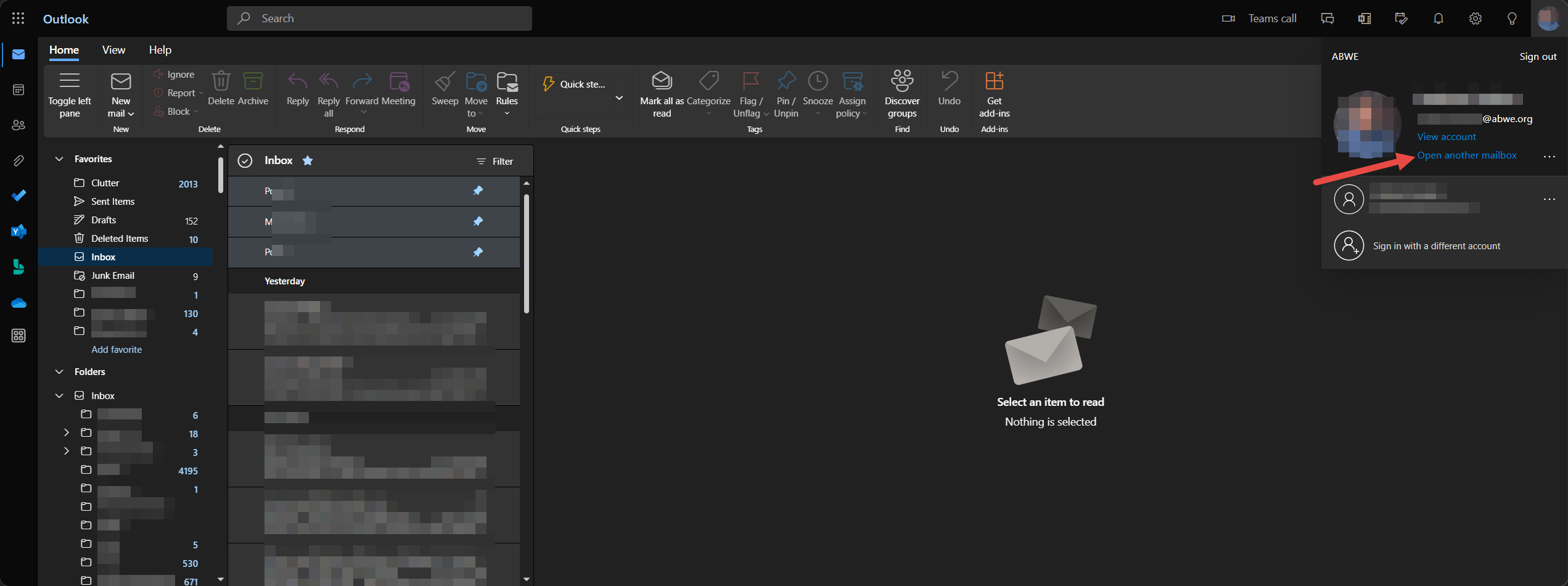This screenshot has width=1568, height=586.
Task: Open People in the left app rail
Action: pos(18,125)
